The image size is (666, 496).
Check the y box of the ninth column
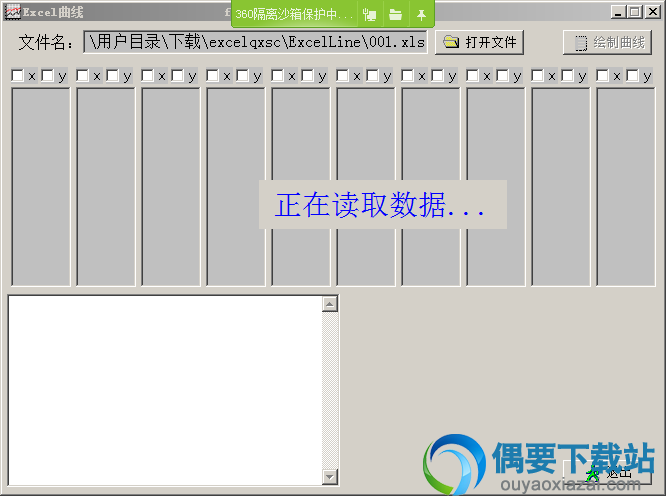click(x=567, y=76)
